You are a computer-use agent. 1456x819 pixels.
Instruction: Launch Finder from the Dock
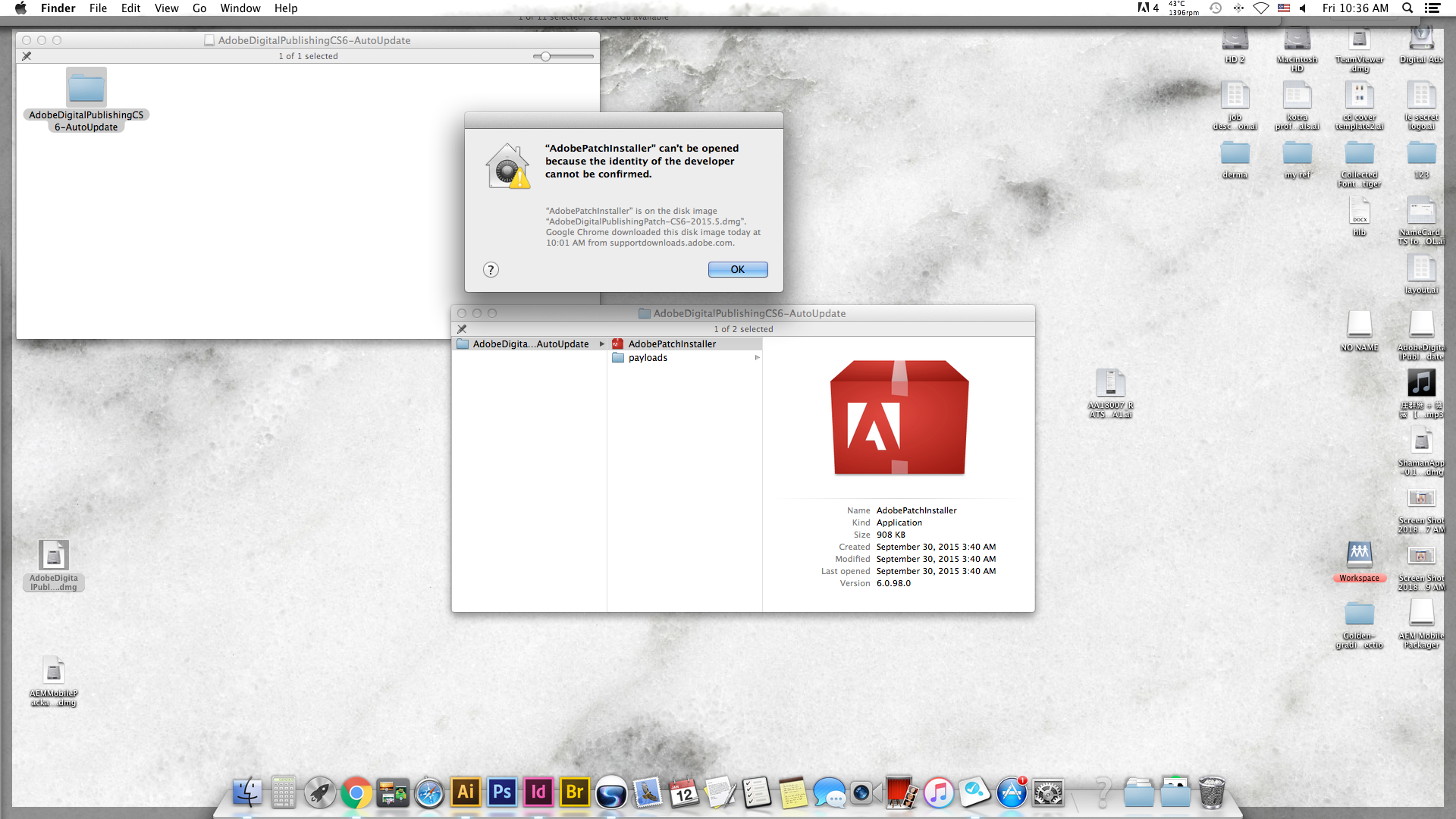(x=247, y=793)
